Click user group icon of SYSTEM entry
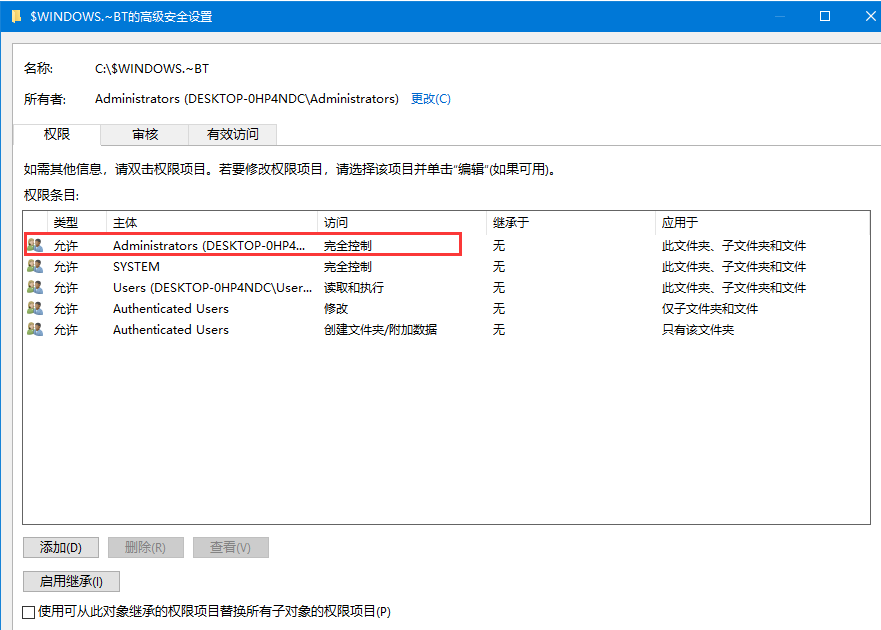Image resolution: width=881 pixels, height=630 pixels. tap(35, 267)
